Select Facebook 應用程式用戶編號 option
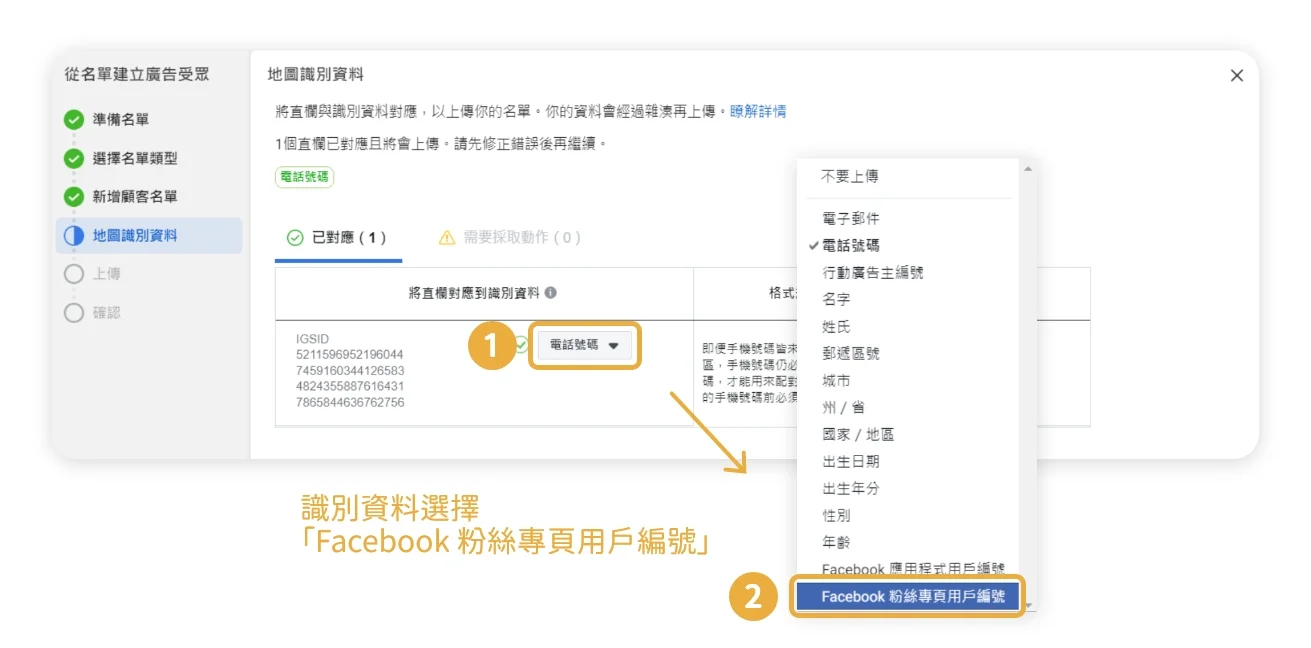 (913, 569)
